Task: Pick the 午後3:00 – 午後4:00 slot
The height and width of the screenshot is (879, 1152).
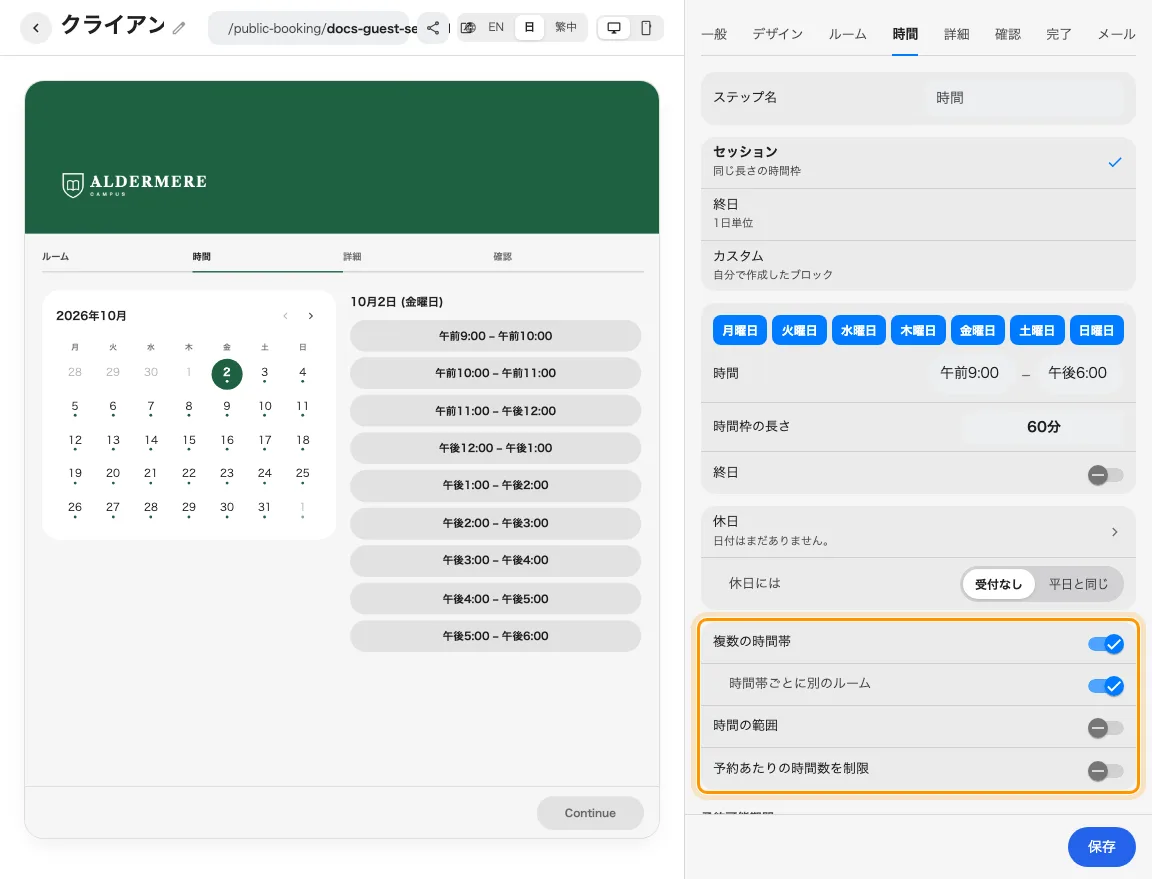Action: [x=495, y=560]
